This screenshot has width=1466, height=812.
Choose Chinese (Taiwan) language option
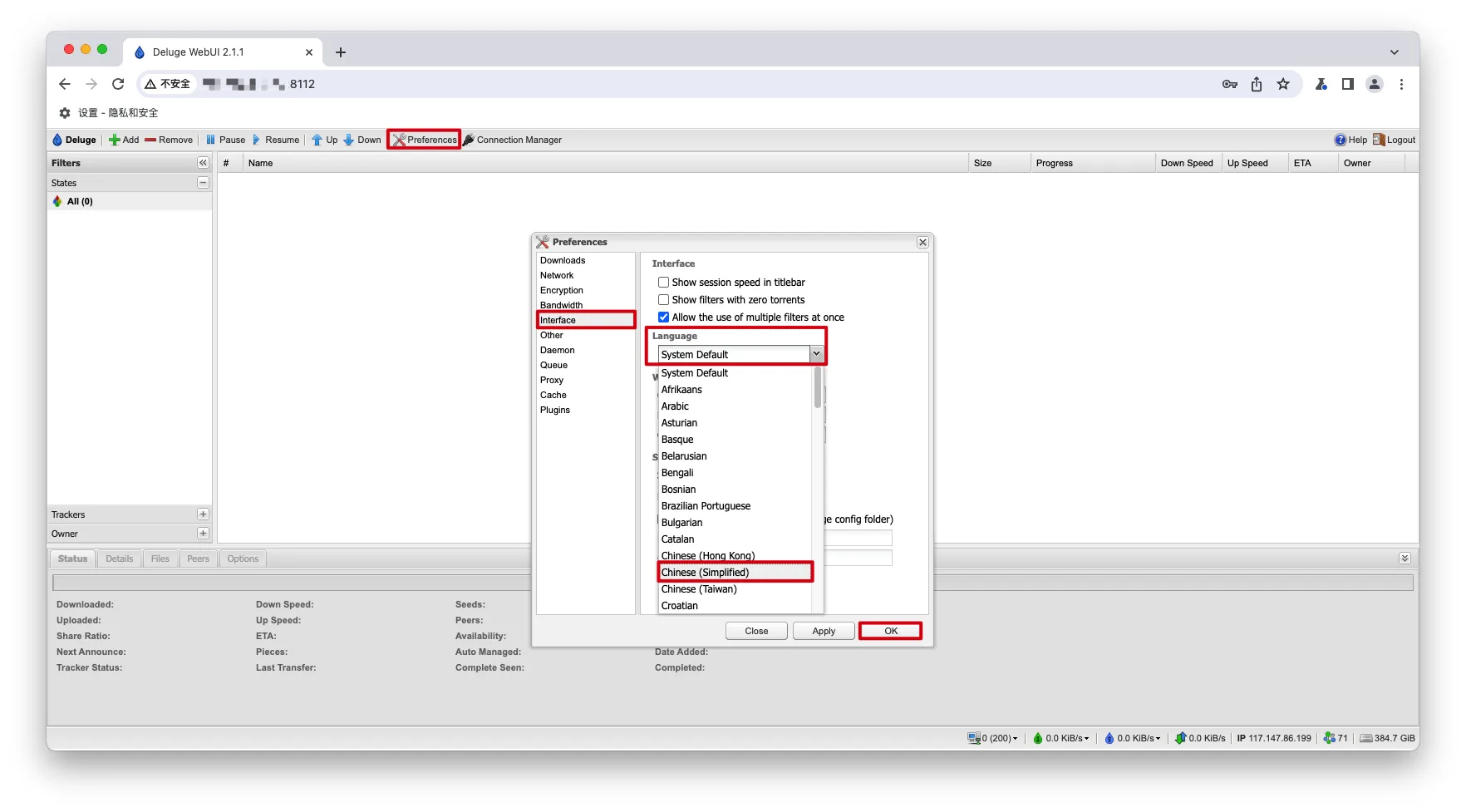point(735,589)
